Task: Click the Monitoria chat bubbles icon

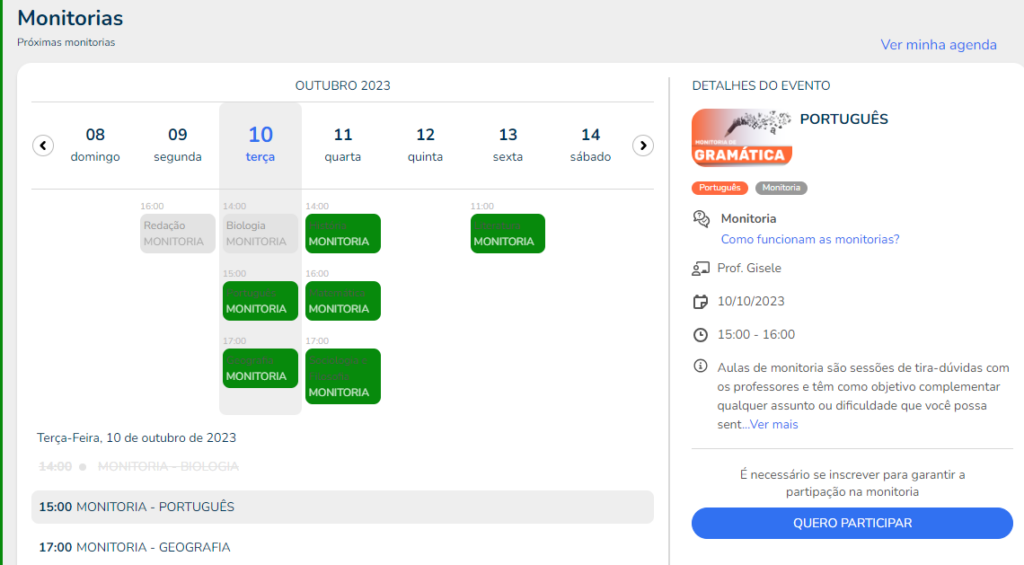Action: [x=701, y=219]
